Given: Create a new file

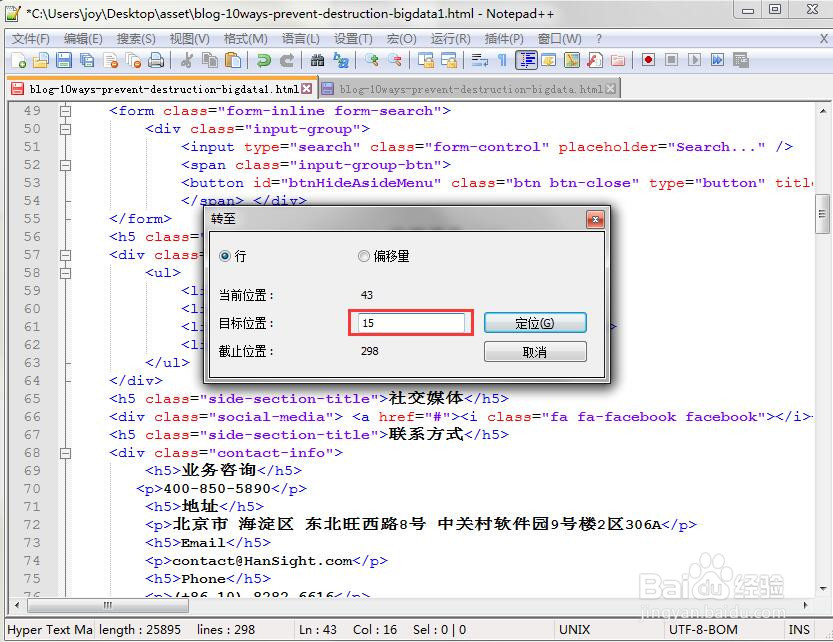Looking at the screenshot, I should pos(22,61).
